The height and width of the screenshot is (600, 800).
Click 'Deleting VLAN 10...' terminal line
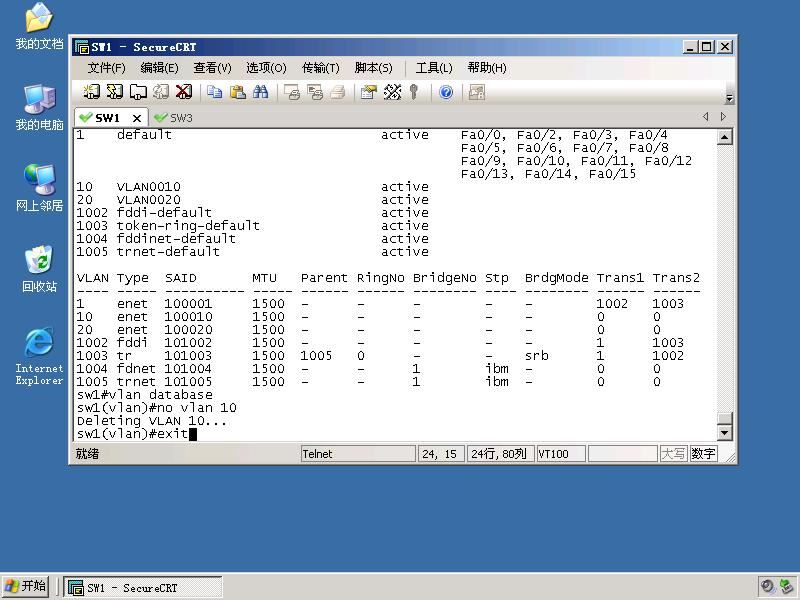point(152,421)
